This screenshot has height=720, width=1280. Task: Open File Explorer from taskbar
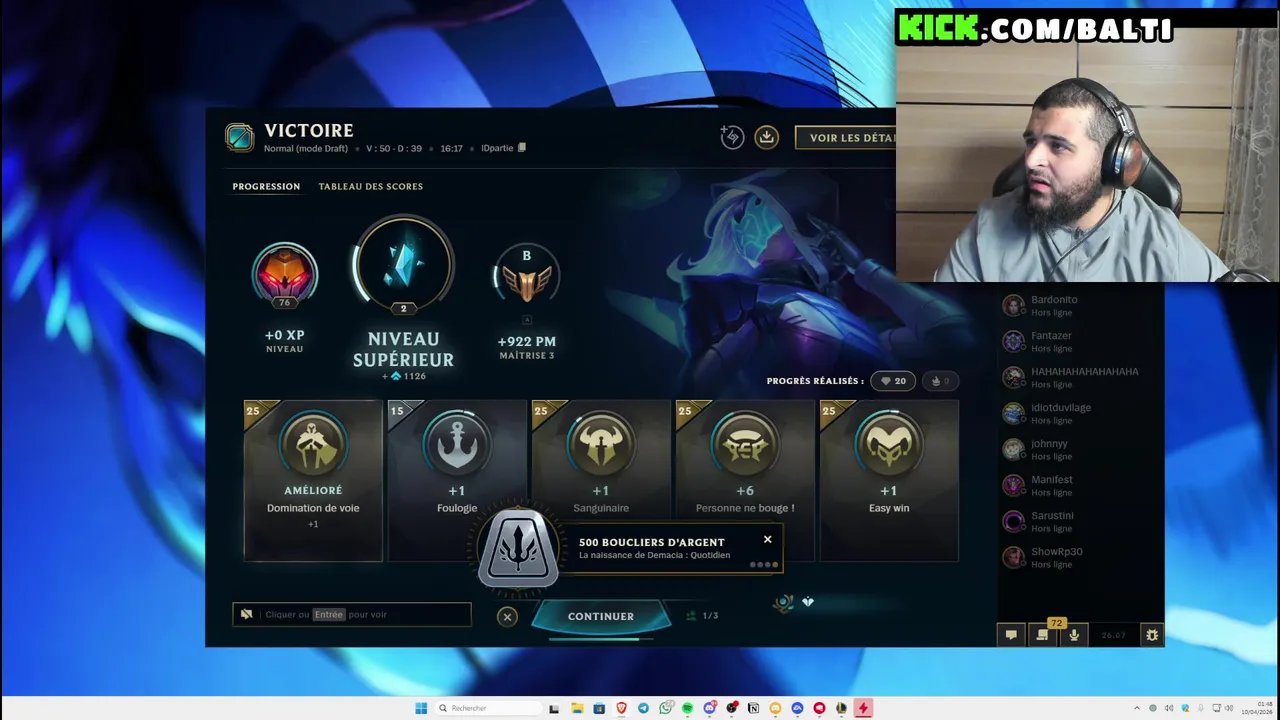point(577,708)
